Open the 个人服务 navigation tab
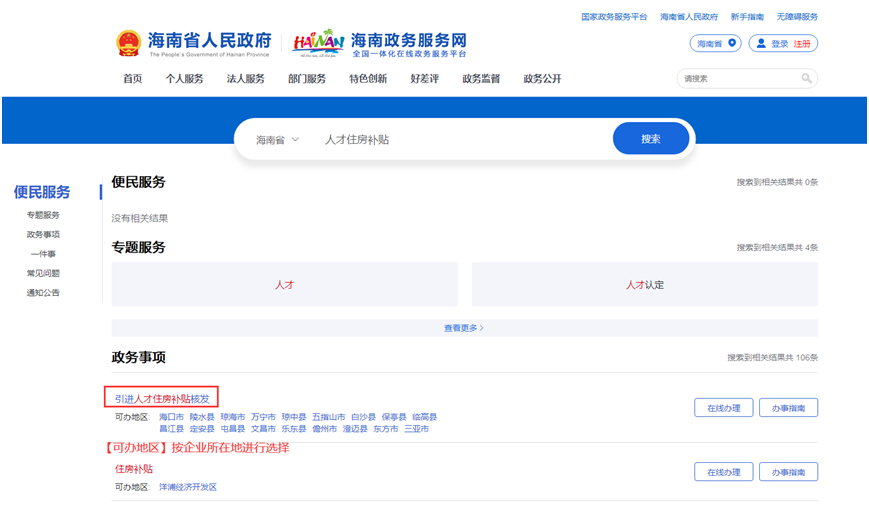869x516 pixels. click(x=185, y=79)
